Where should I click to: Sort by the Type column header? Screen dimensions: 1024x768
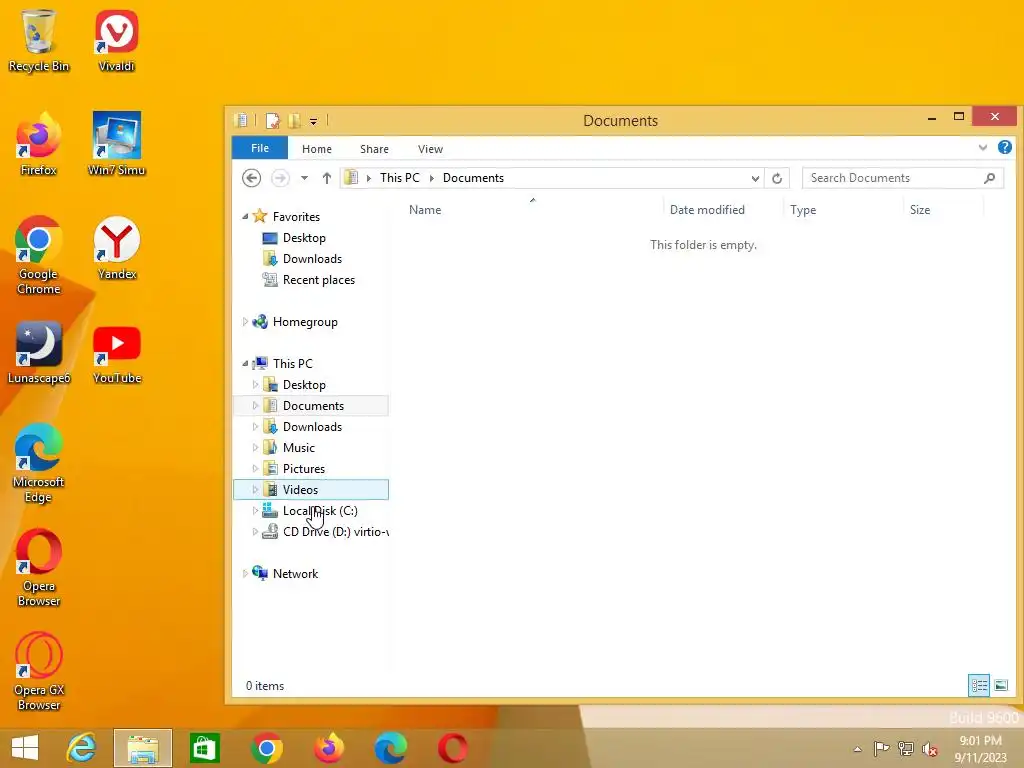click(843, 210)
